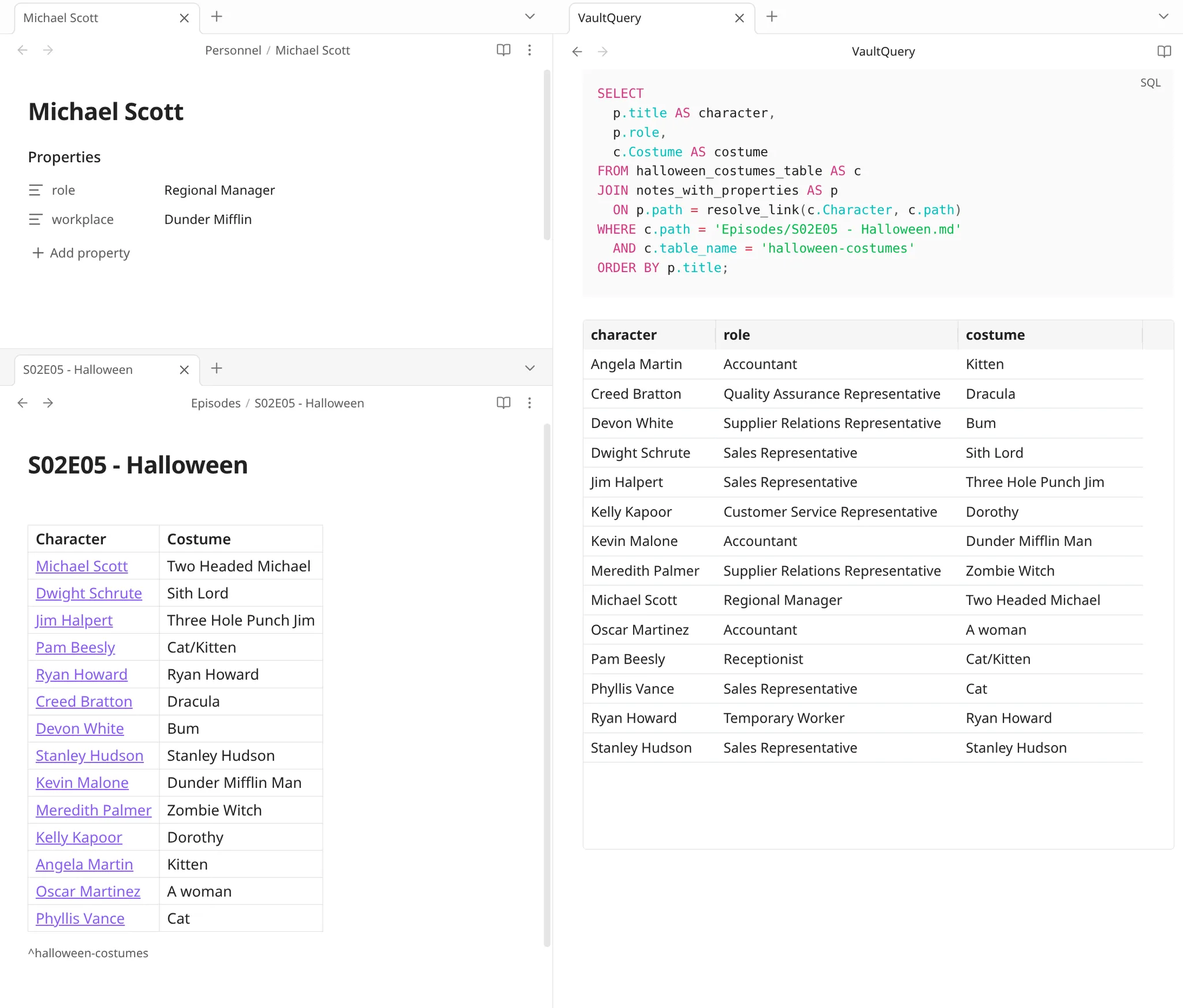Open more options for Michael Scott note
The height and width of the screenshot is (1008, 1183).
tap(529, 50)
